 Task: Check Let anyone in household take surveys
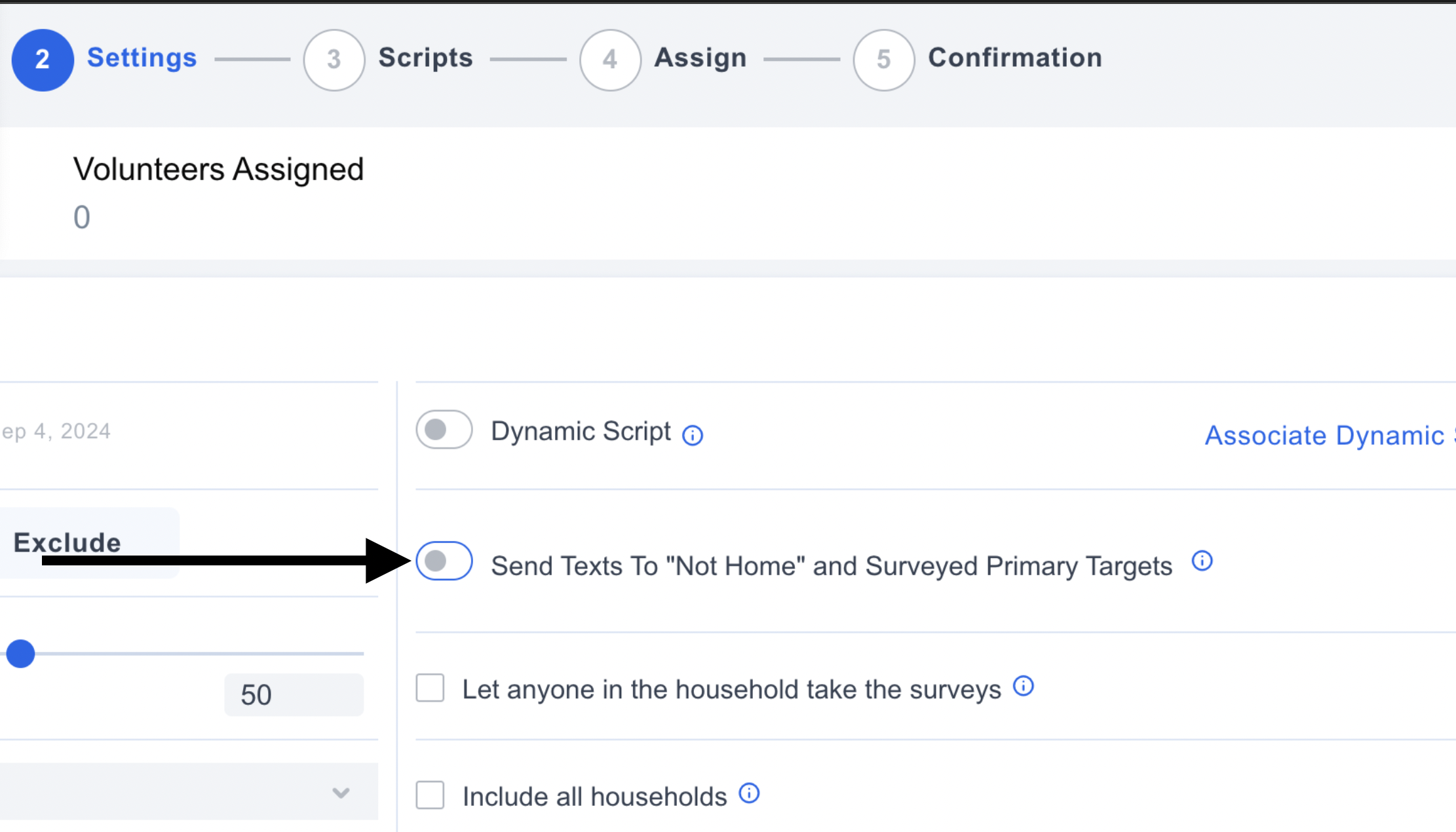pyautogui.click(x=430, y=688)
